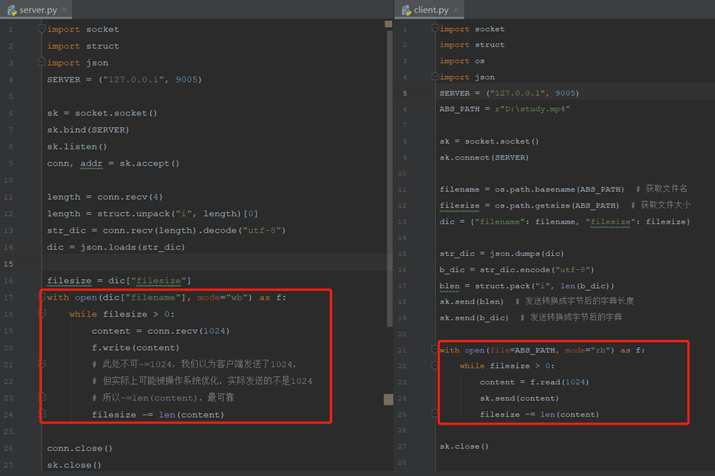Click the inspection status square atop server.py scrollbar
715x476 pixels.
[389, 24]
